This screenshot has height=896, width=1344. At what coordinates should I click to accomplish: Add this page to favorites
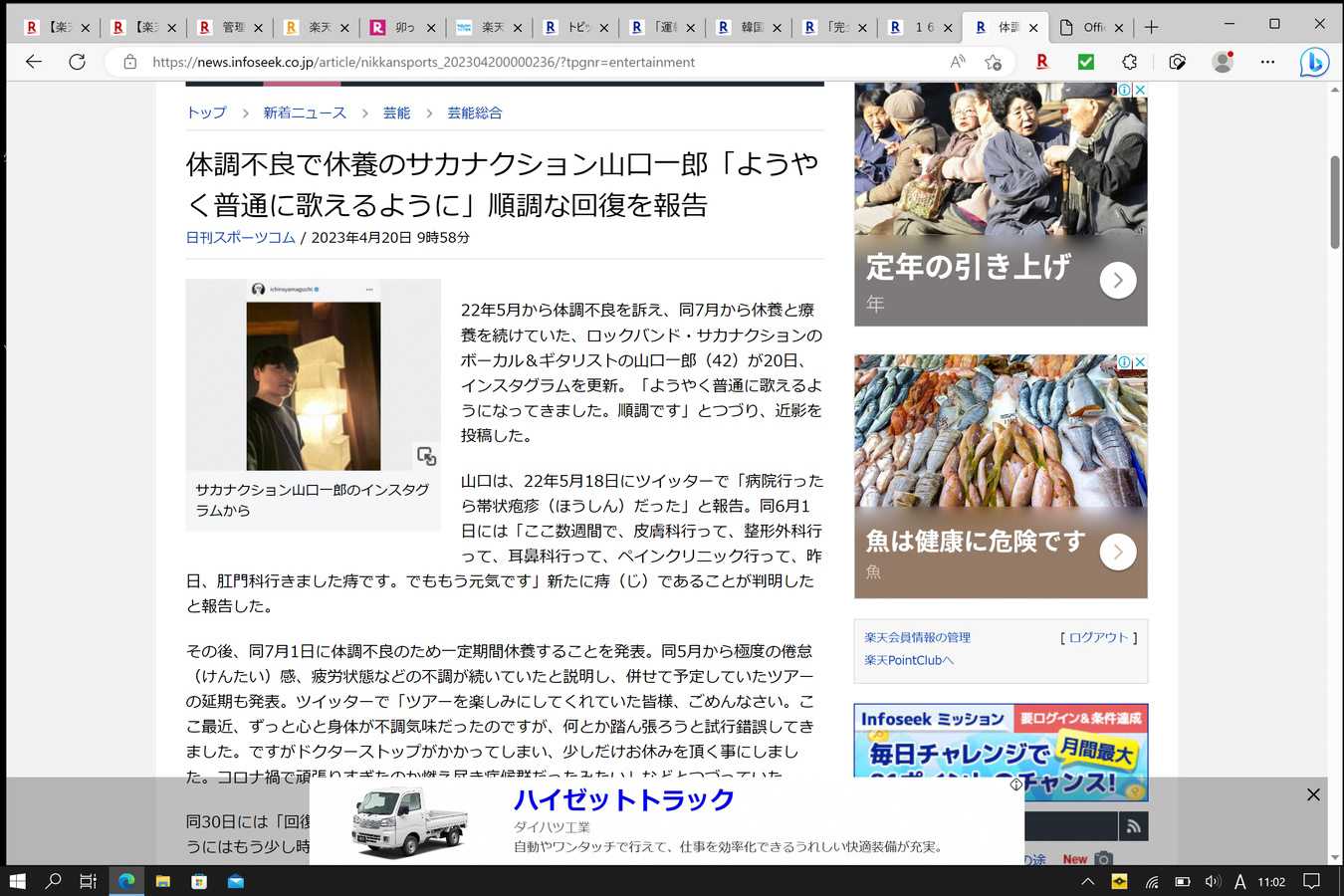tap(993, 62)
